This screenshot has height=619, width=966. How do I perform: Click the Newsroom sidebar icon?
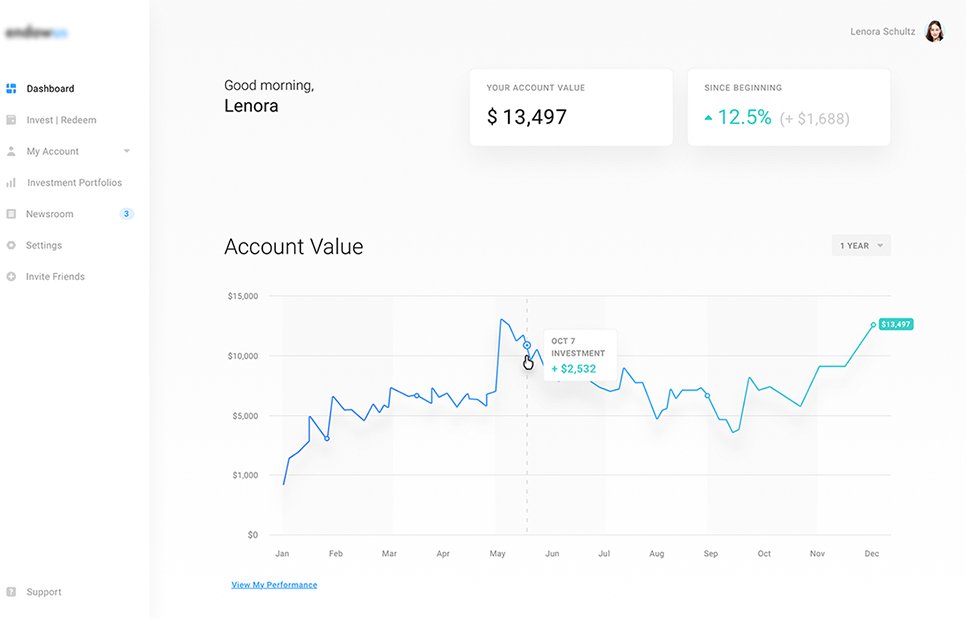[x=11, y=214]
